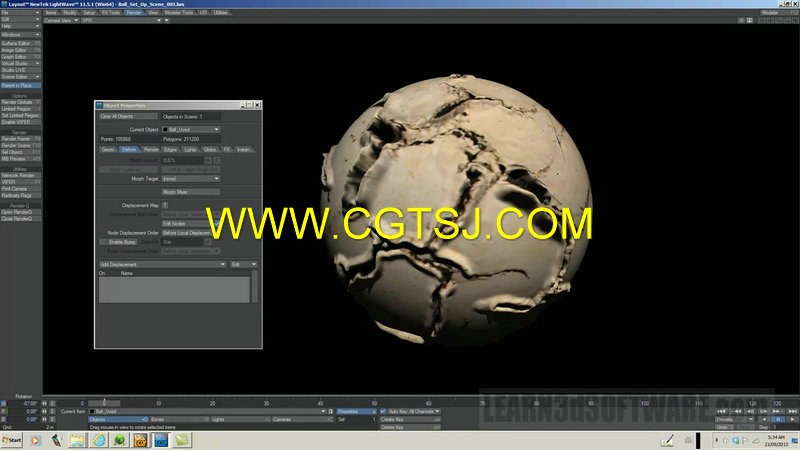Click the eye icon next to Heading value
This screenshot has width=800, height=450.
pos(44,403)
